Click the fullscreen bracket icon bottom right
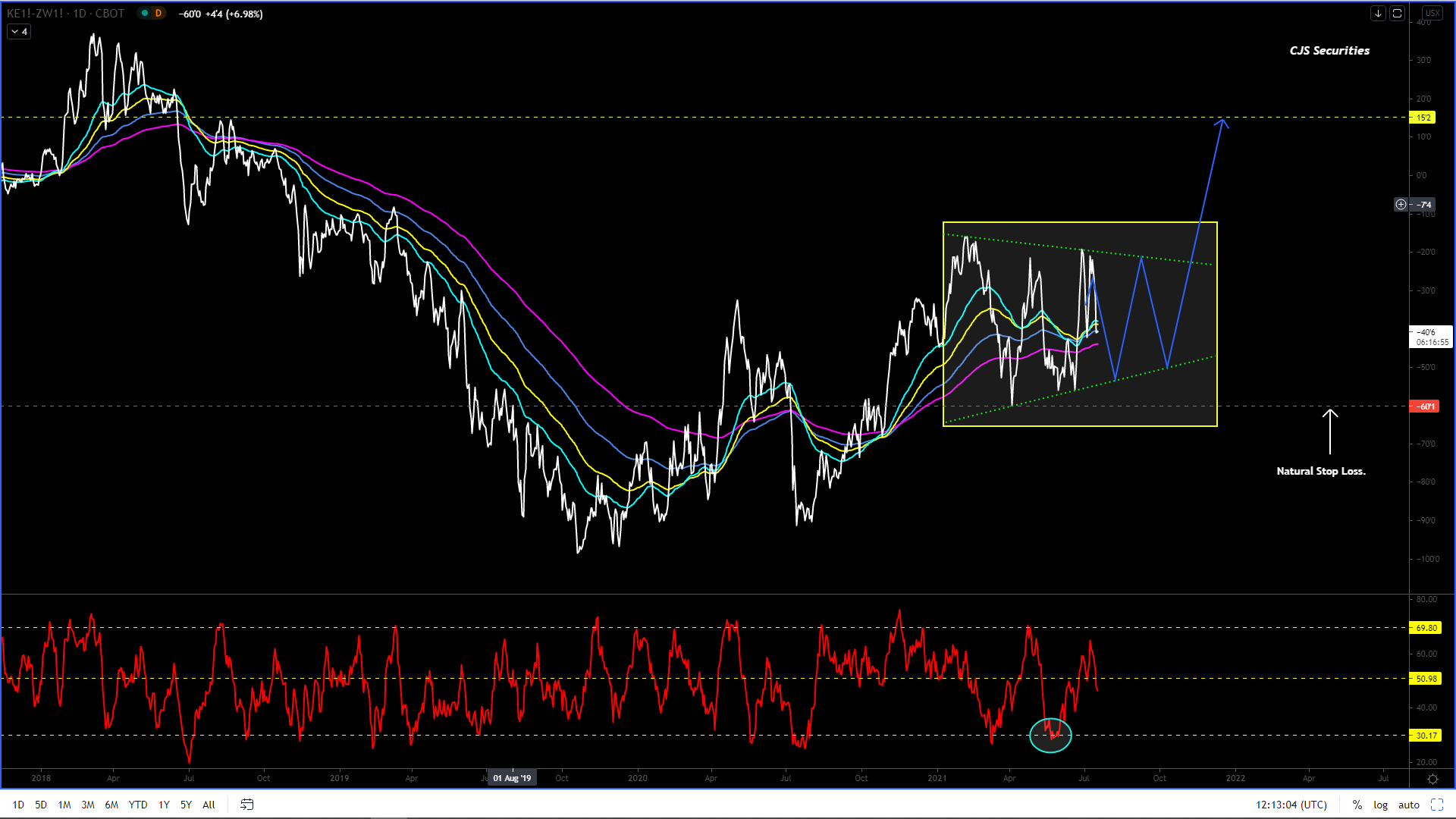Viewport: 1456px width, 819px height. click(1436, 805)
